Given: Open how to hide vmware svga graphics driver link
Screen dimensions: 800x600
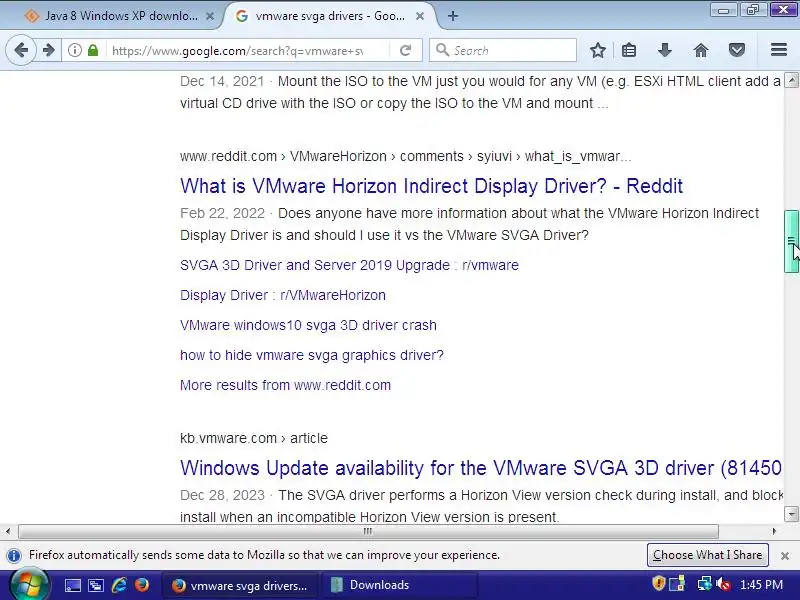Looking at the screenshot, I should [312, 355].
